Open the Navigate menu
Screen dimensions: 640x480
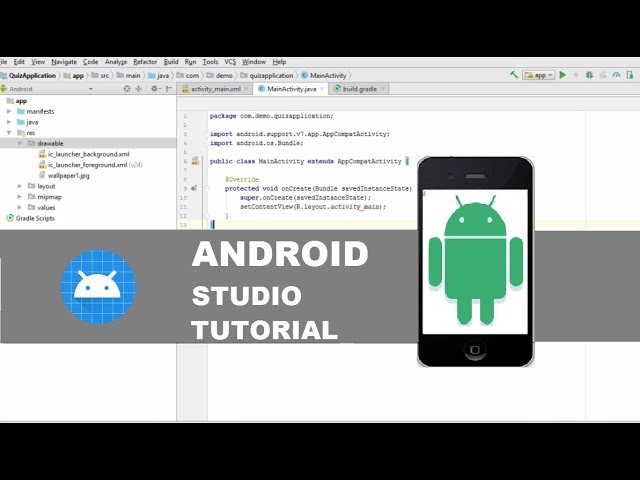coord(64,62)
